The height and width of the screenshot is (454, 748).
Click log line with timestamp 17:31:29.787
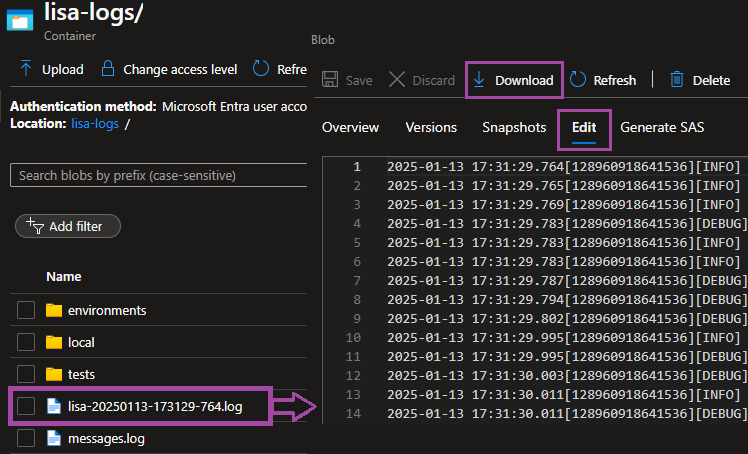point(567,280)
